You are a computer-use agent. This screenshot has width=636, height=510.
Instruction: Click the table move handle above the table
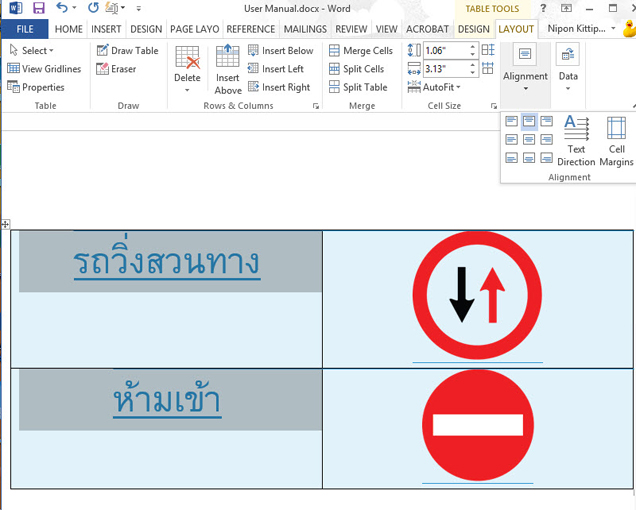point(5,225)
